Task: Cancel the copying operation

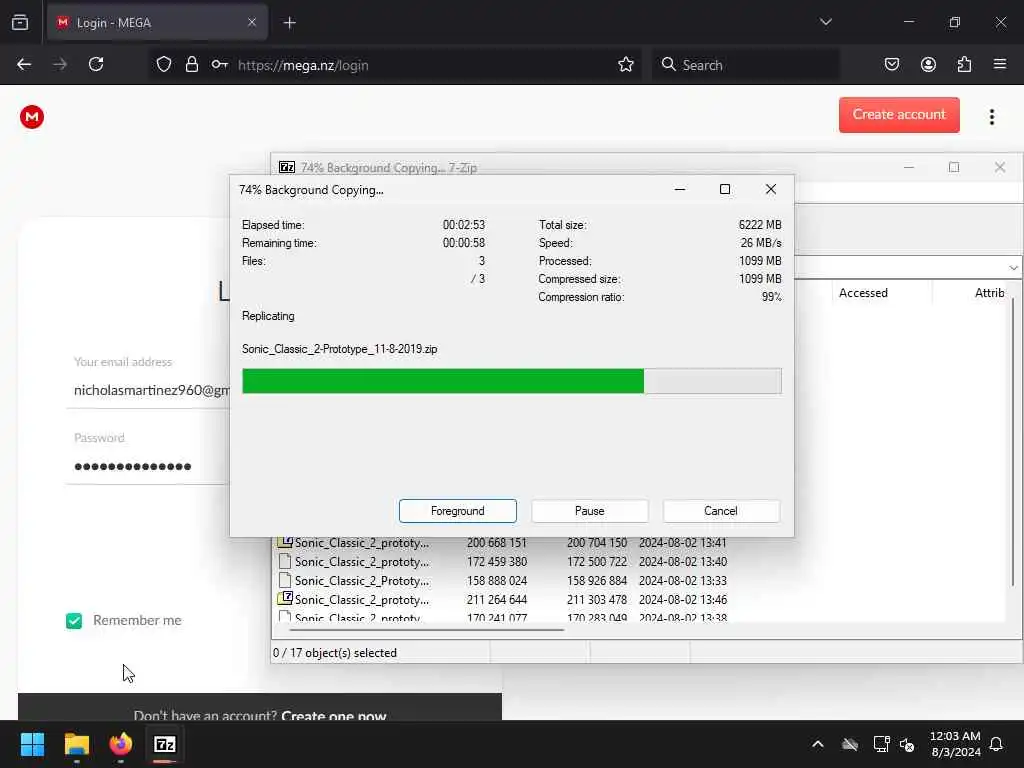Action: tap(721, 511)
